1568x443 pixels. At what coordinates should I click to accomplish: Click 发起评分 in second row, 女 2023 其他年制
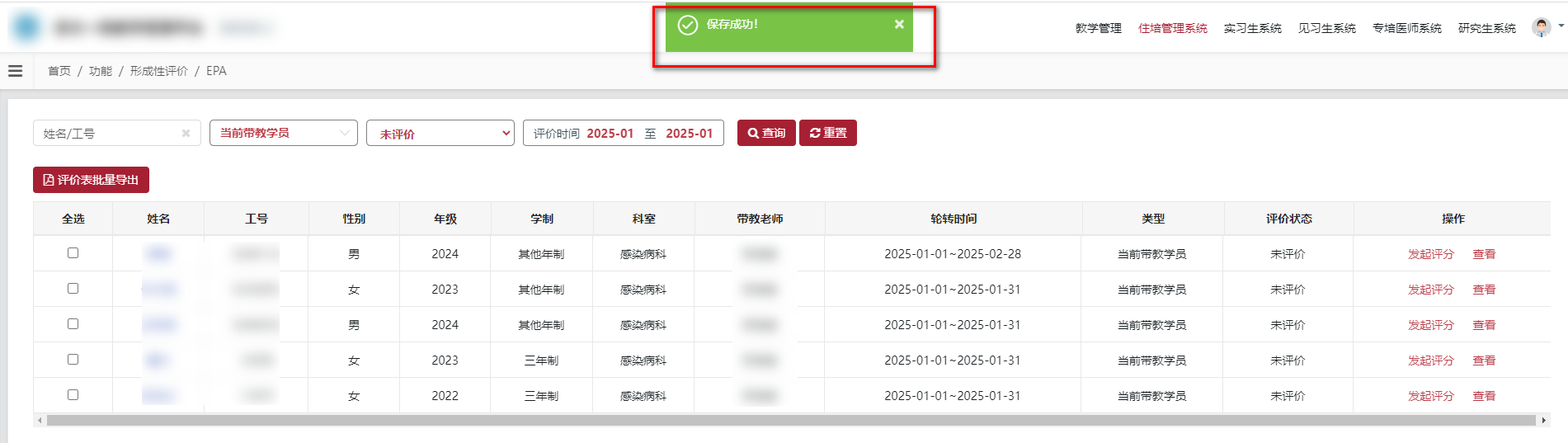1430,290
